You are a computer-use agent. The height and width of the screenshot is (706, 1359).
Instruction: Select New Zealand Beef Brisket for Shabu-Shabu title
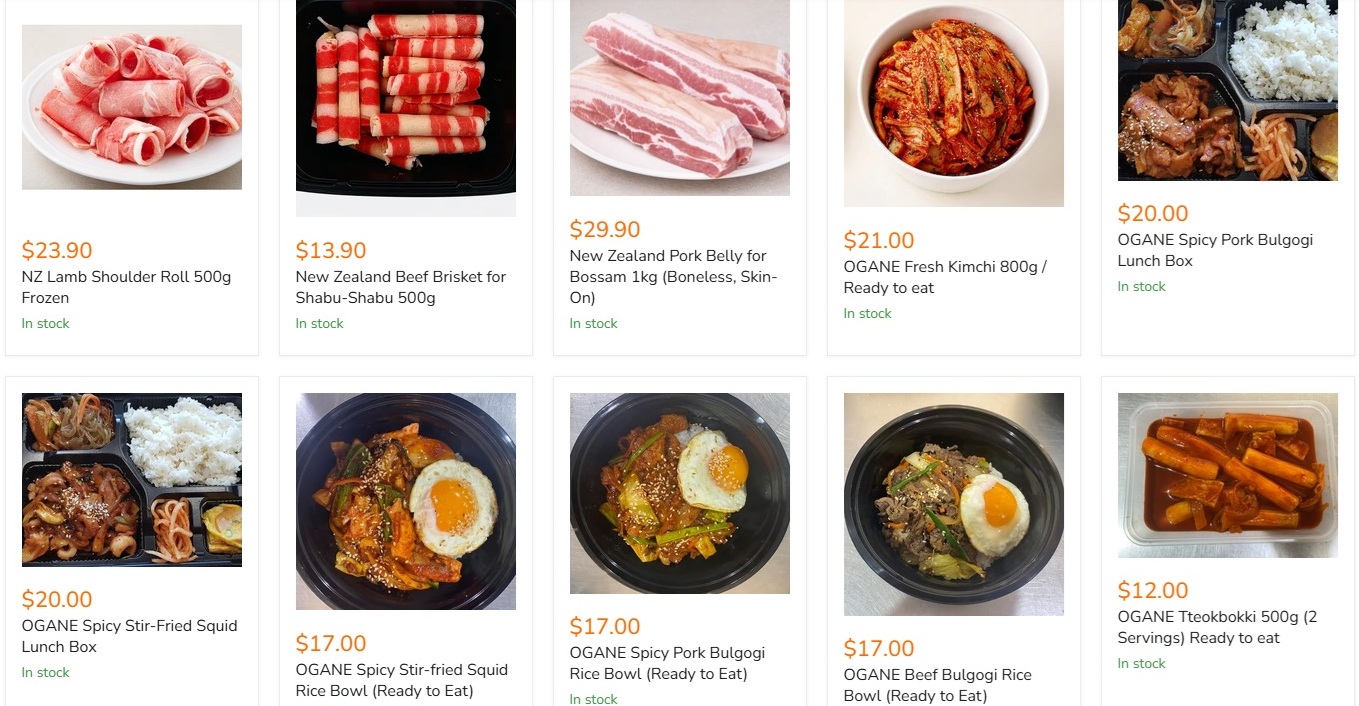400,287
